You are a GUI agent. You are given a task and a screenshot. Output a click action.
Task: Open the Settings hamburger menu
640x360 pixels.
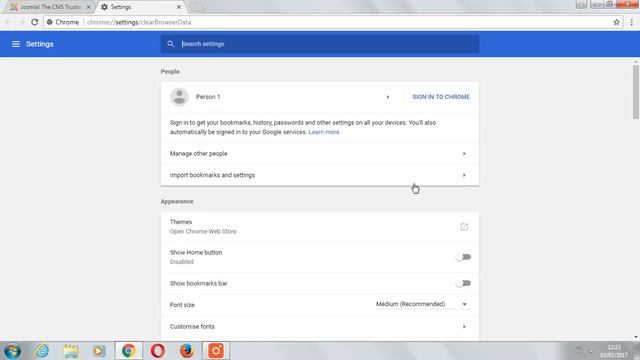point(16,44)
